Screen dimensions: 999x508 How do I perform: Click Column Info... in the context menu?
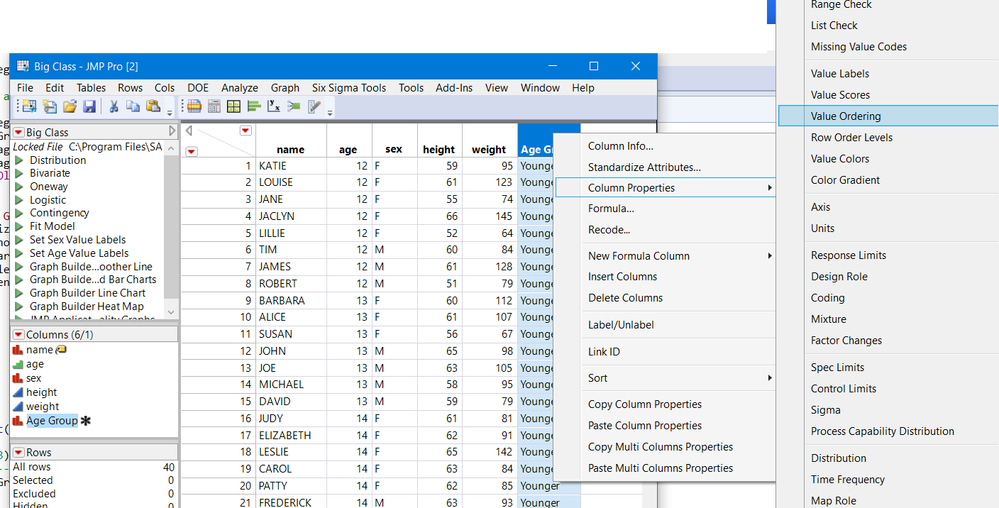620,146
